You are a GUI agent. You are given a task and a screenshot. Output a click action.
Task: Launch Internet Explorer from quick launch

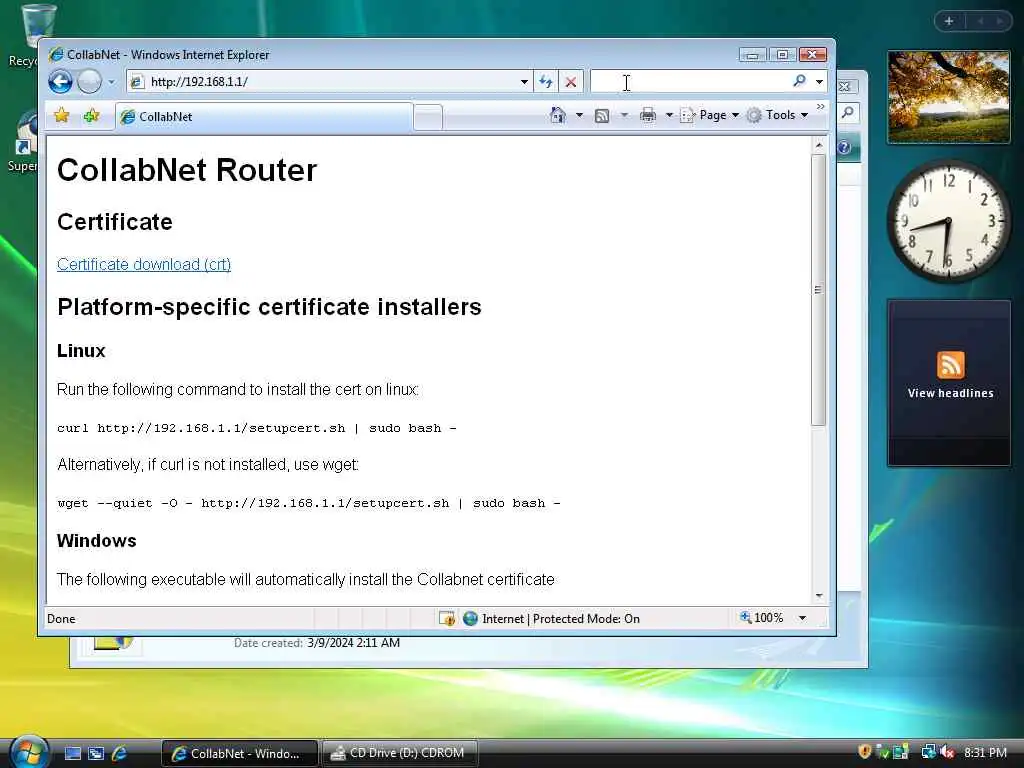[x=120, y=753]
